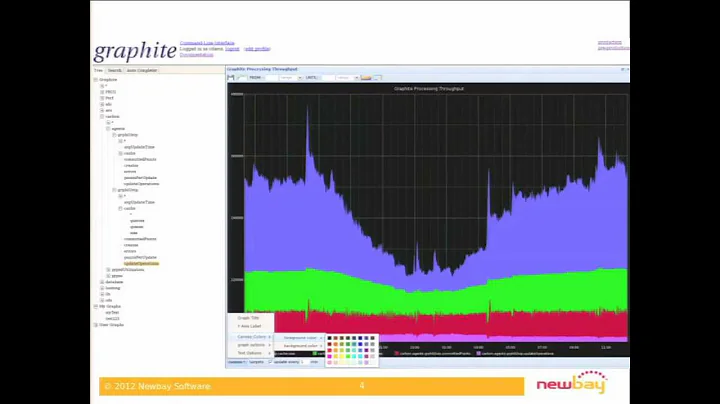Pick the navy blue swatch in top row
Viewport: 720px width, 404px height.
click(360, 338)
